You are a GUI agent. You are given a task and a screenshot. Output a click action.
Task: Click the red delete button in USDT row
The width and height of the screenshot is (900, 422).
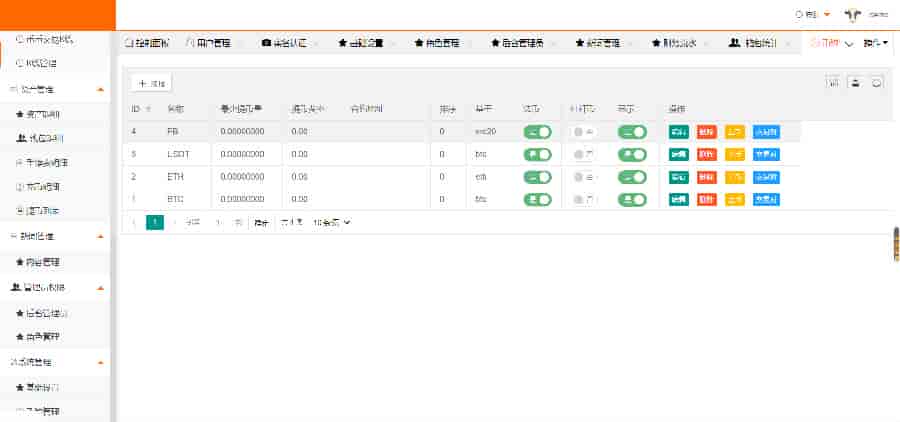tap(707, 154)
